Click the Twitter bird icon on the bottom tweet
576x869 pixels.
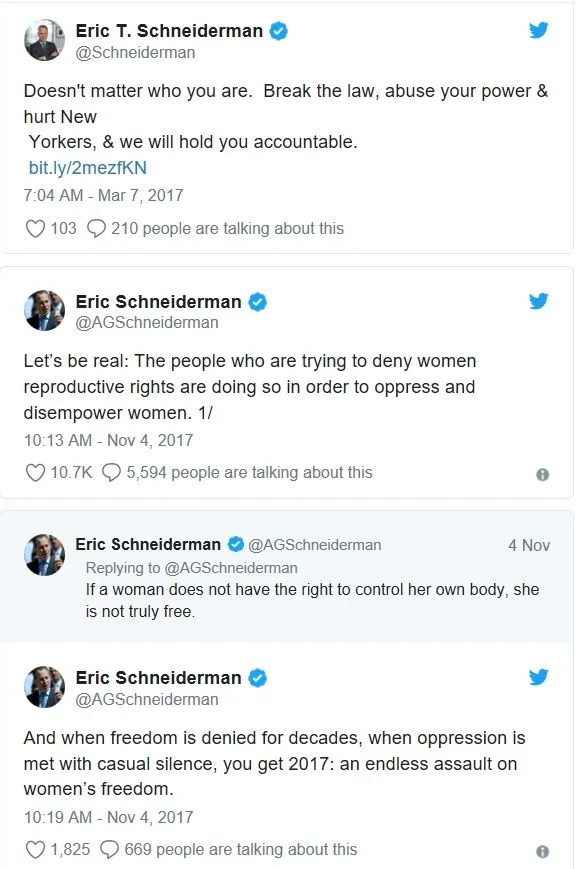pos(539,677)
